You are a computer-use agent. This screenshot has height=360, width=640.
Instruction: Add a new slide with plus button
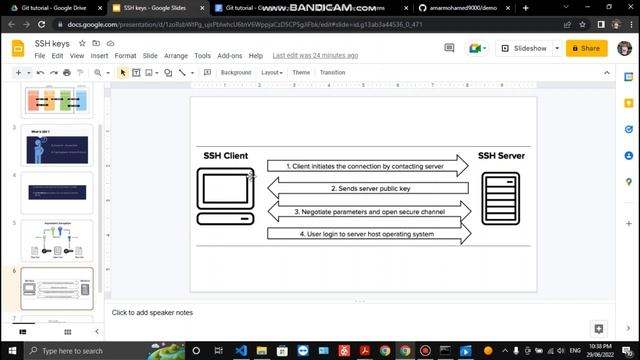pyautogui.click(x=18, y=73)
